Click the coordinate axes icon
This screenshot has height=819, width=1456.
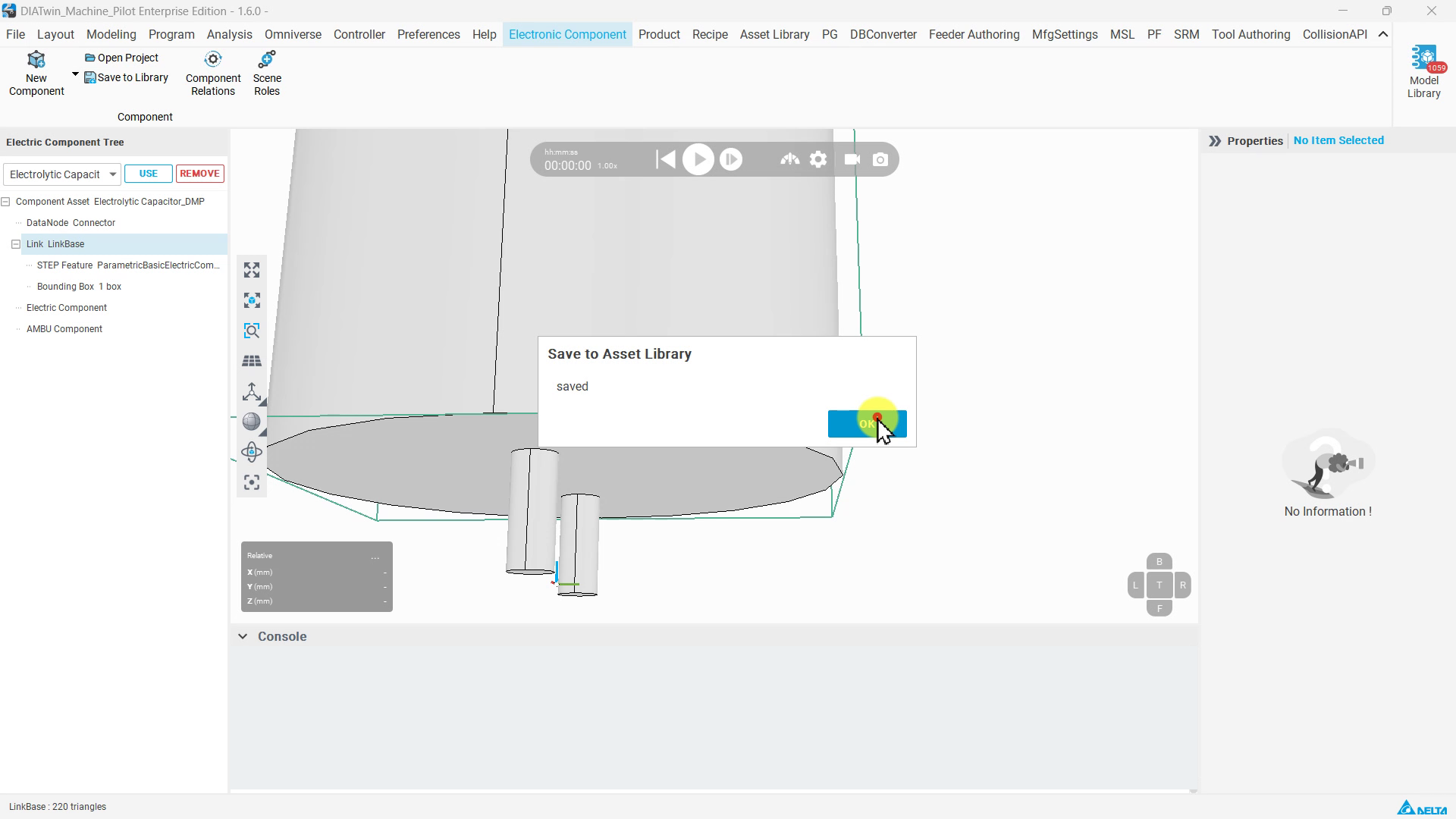[x=252, y=392]
